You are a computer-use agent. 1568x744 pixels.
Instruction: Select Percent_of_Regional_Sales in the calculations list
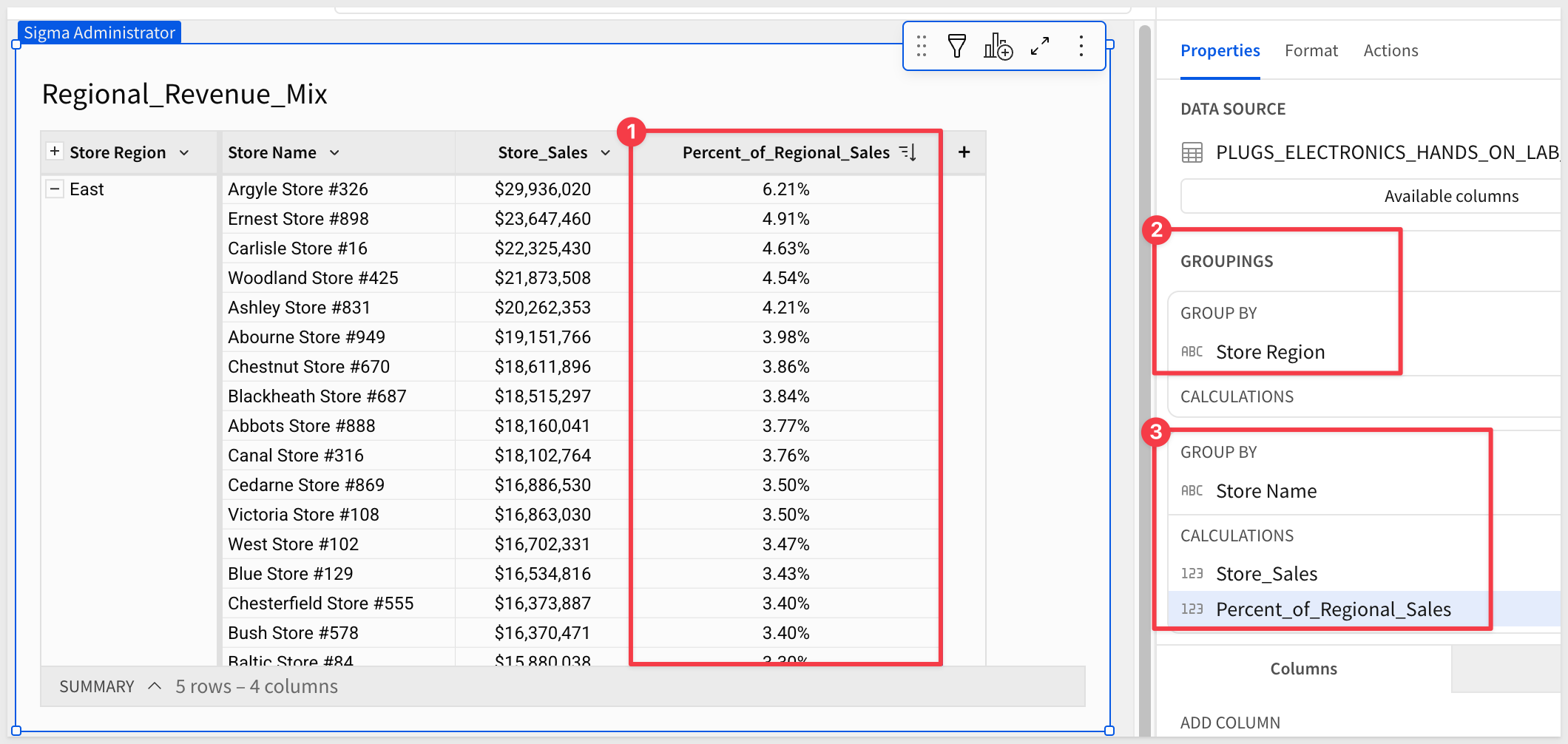pyautogui.click(x=1333, y=609)
